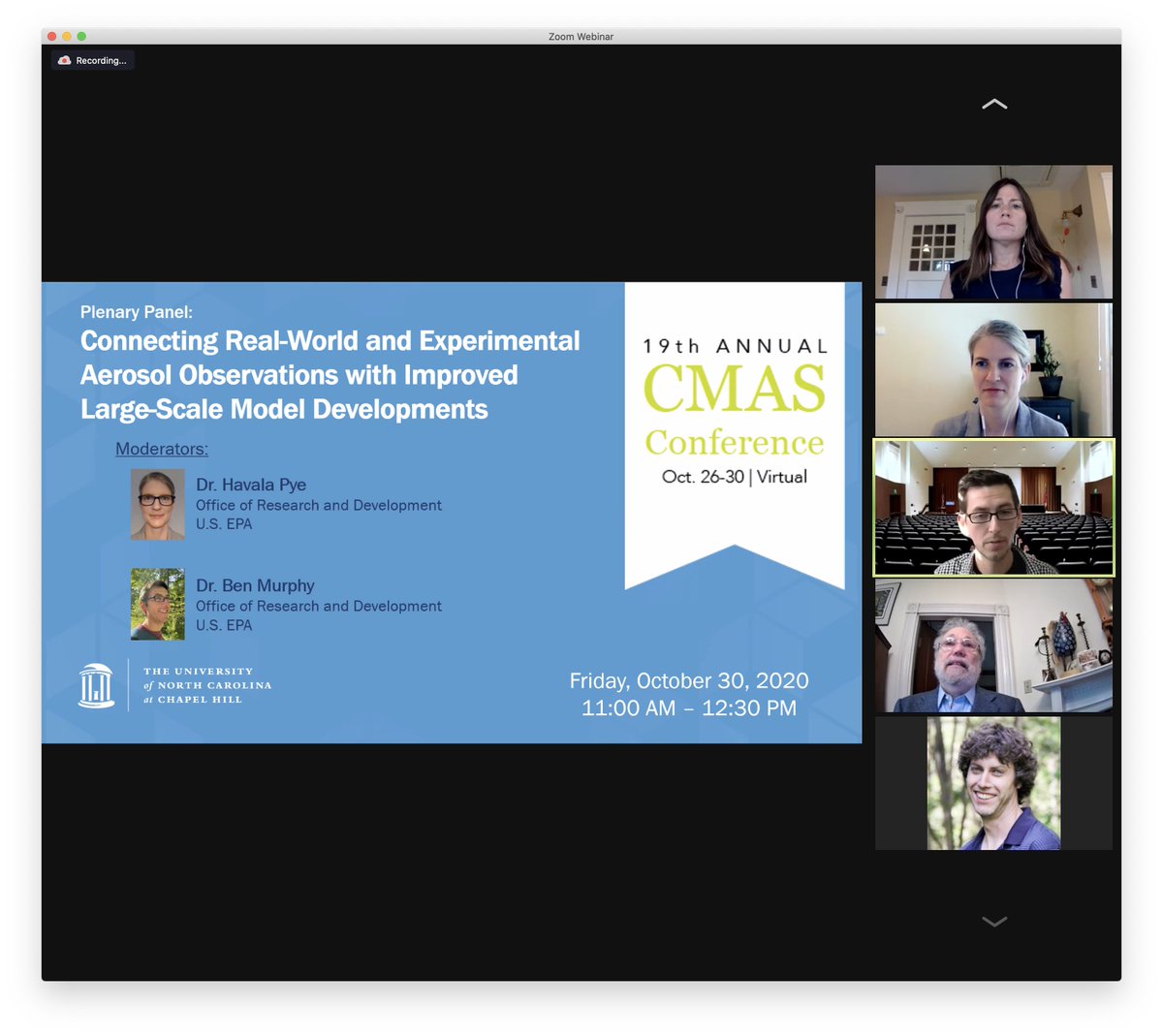
Task: Click the underlined "Moderators:" text
Action: [162, 449]
